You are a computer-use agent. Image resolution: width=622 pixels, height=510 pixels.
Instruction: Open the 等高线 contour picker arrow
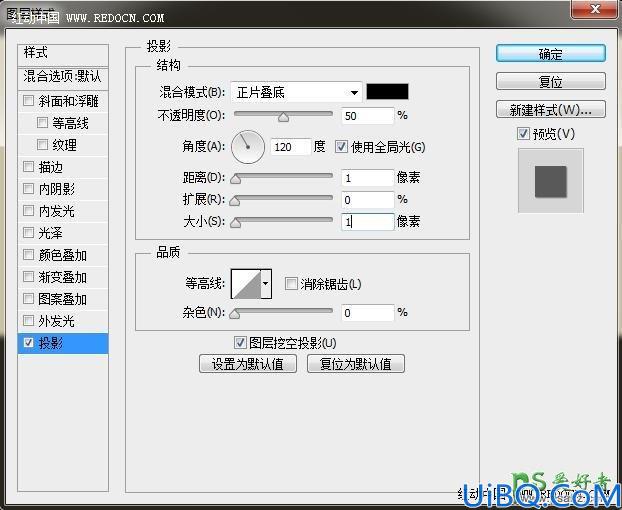click(x=266, y=284)
